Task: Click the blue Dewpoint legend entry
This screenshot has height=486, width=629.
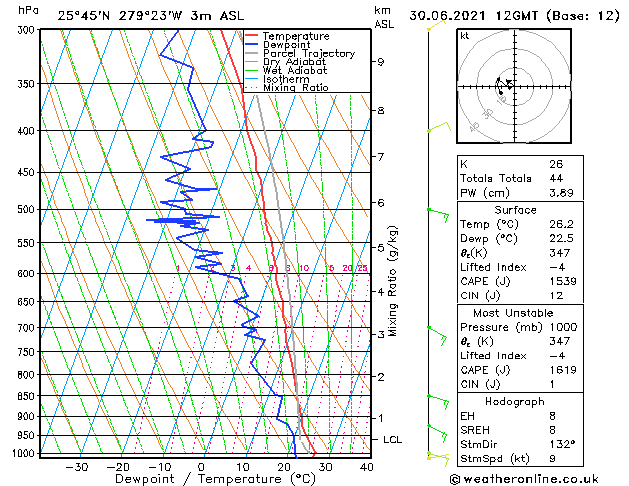Action: [282, 45]
